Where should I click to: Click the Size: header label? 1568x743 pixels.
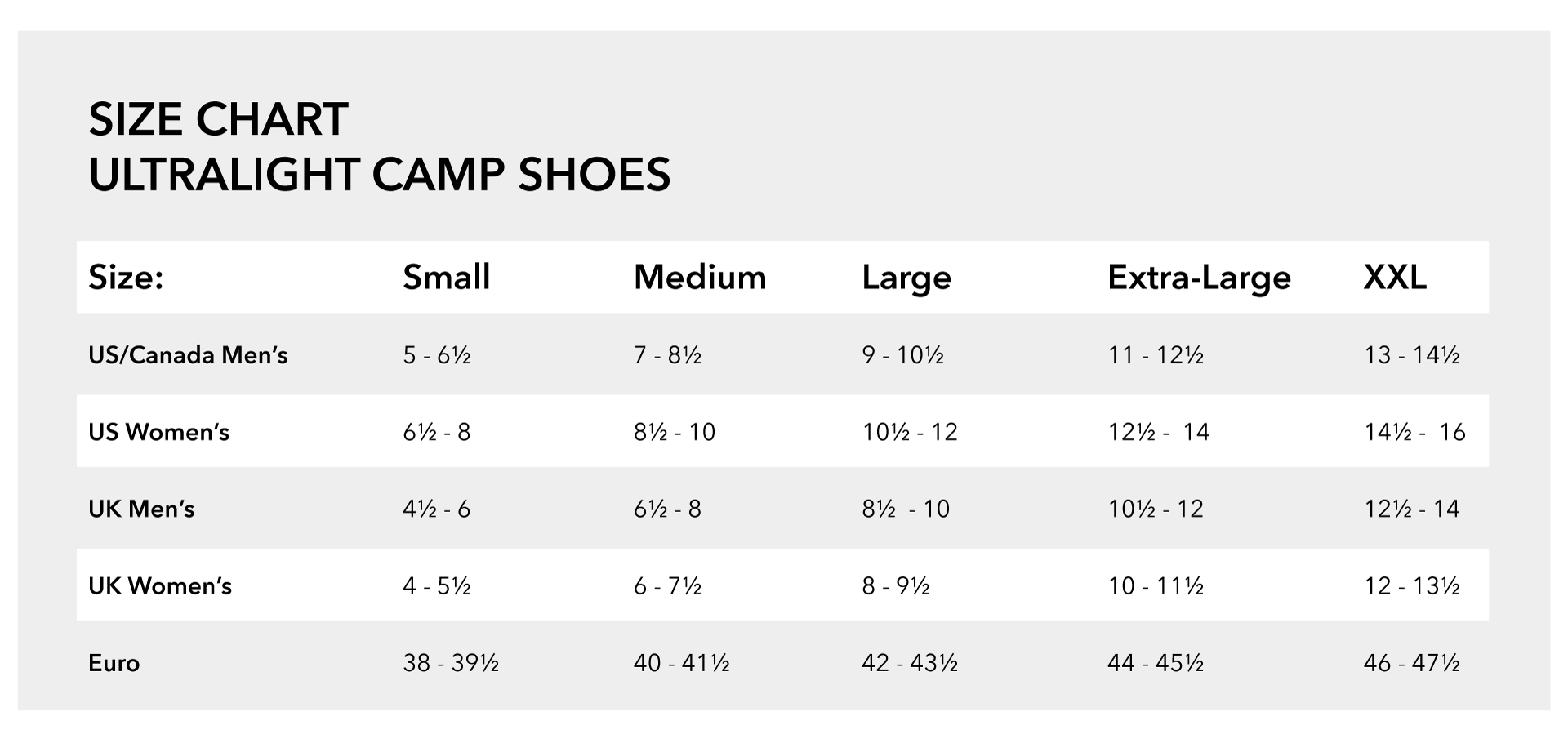pos(126,278)
